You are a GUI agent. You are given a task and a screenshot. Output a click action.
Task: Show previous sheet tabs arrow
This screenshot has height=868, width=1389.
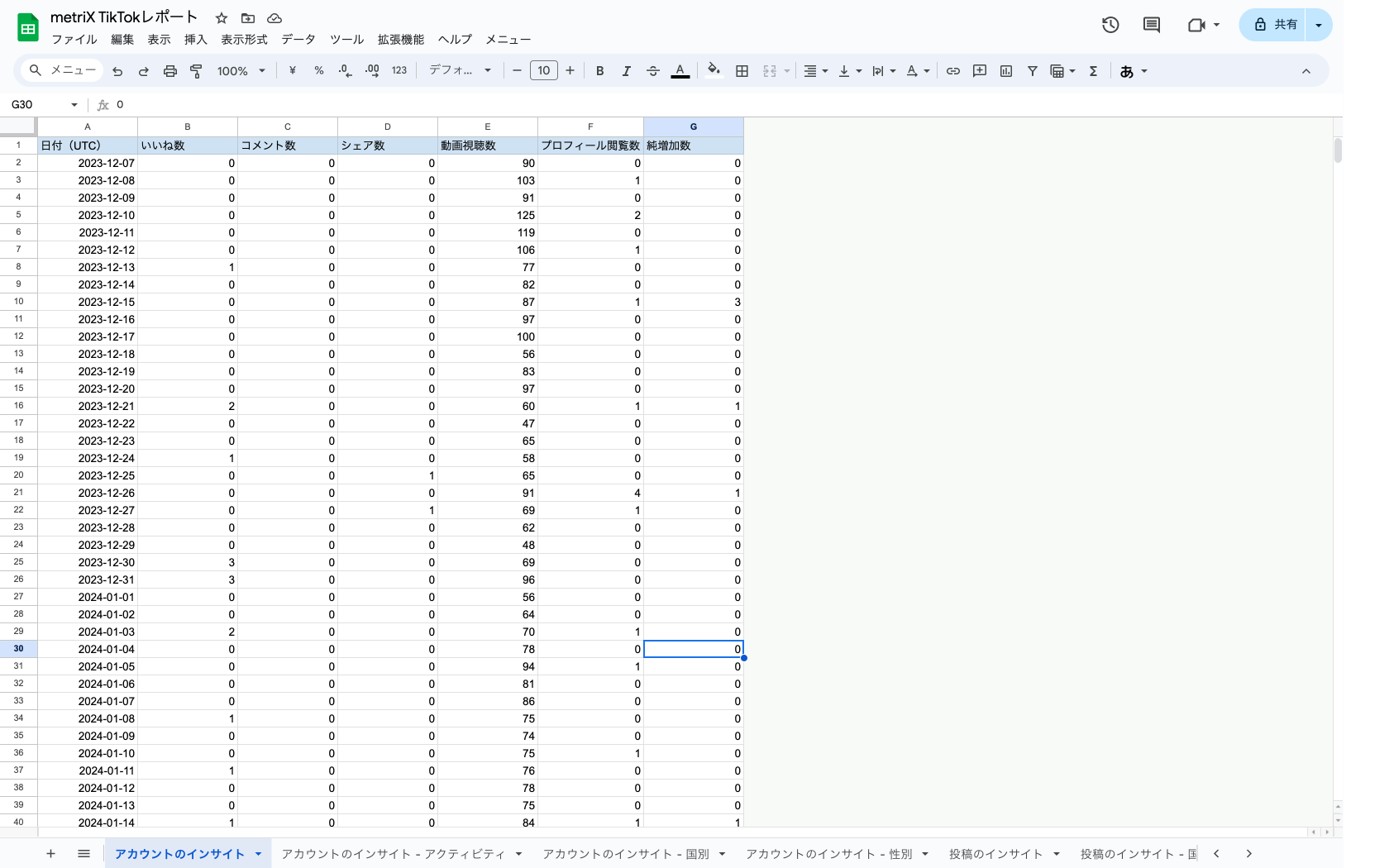click(1216, 853)
